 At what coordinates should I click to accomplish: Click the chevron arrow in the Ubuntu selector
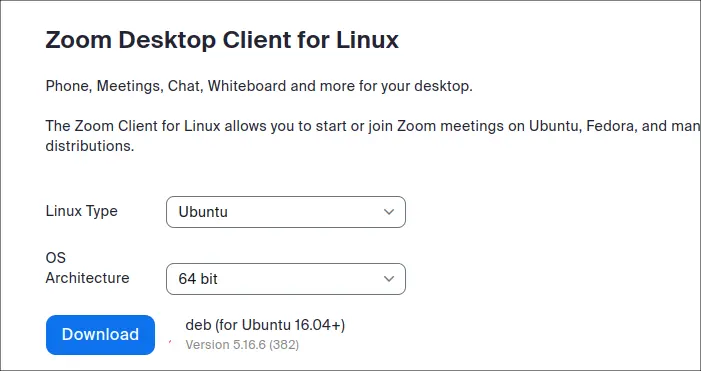coord(389,212)
